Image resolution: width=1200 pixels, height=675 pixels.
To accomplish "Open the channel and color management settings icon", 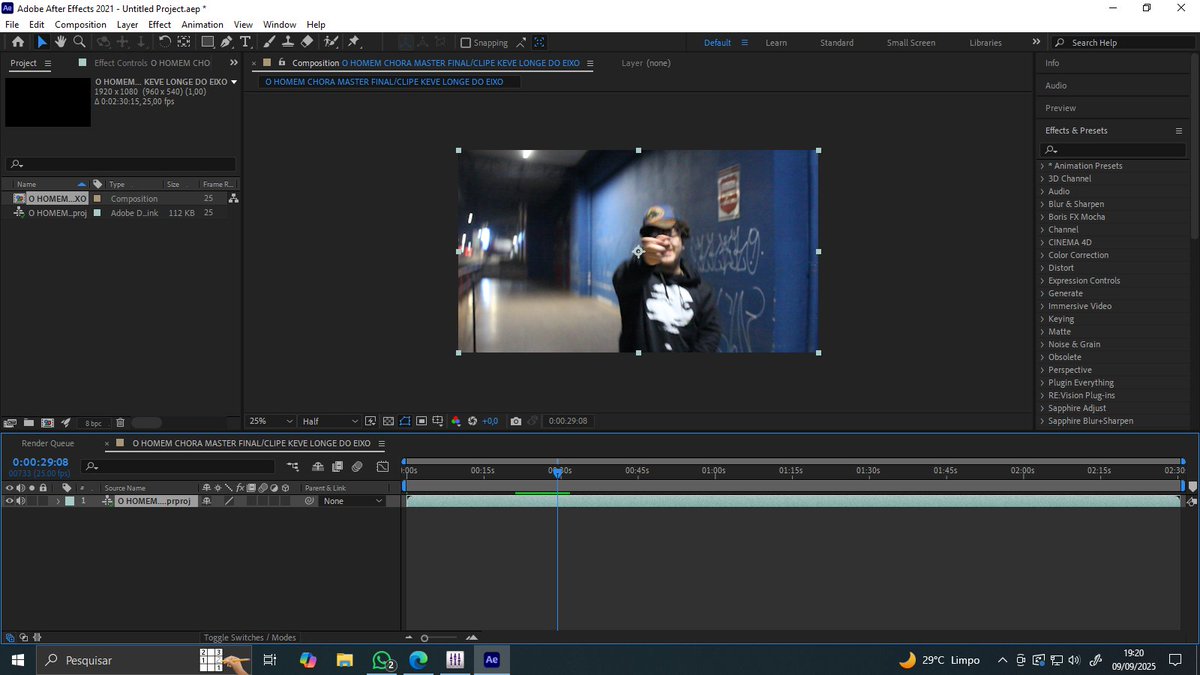I will (455, 422).
